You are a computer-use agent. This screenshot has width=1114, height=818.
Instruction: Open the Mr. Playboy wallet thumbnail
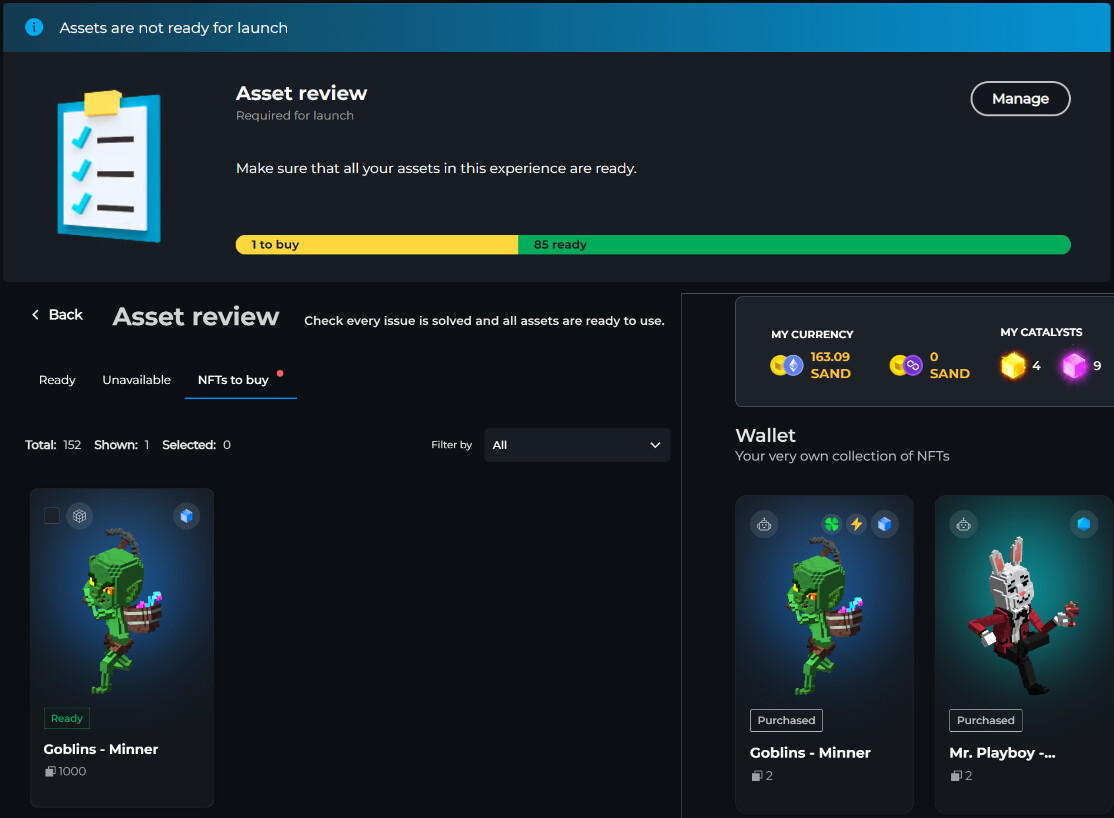coord(1023,615)
